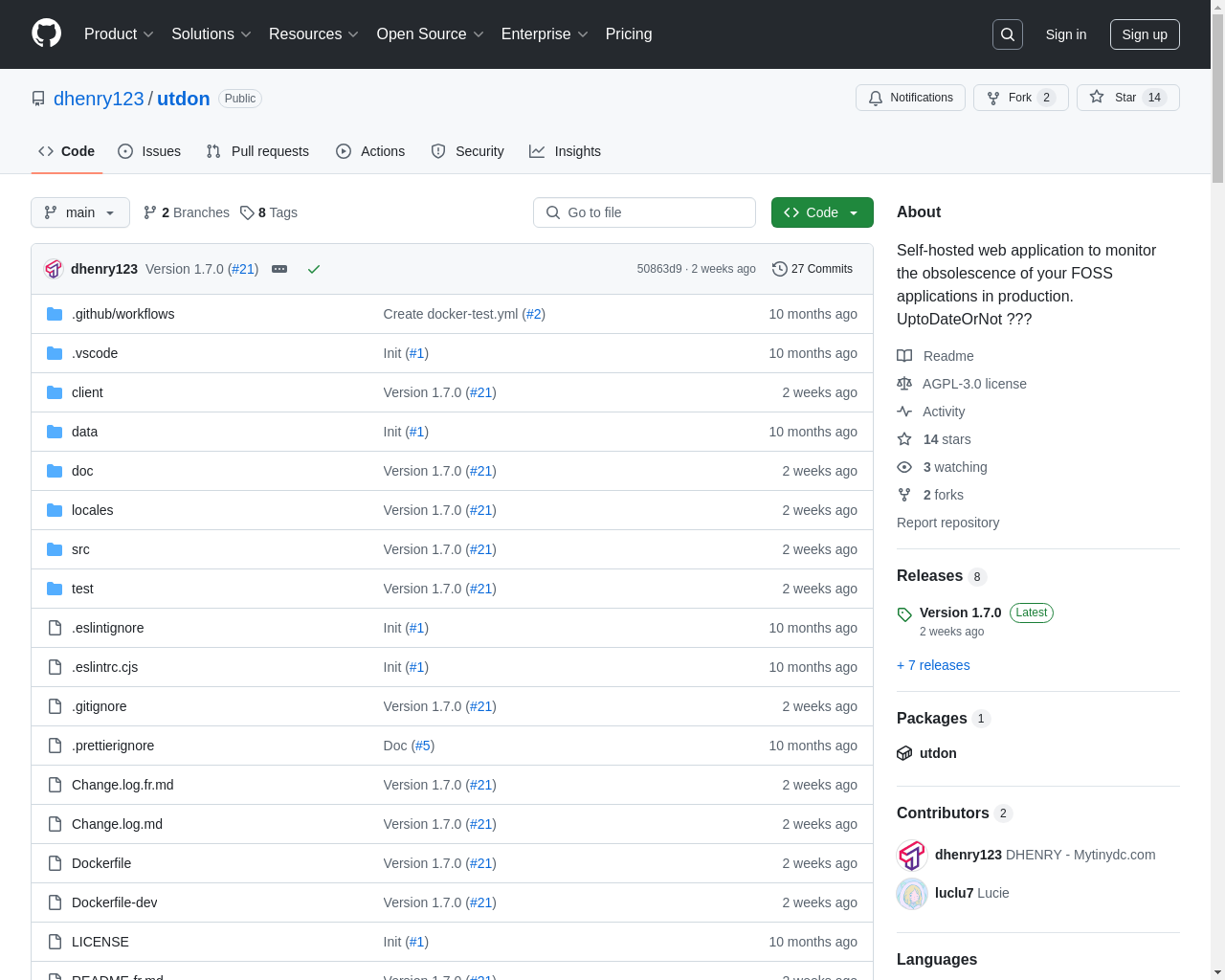This screenshot has width=1225, height=980.
Task: Click the green commit status checkmark
Action: [x=313, y=269]
